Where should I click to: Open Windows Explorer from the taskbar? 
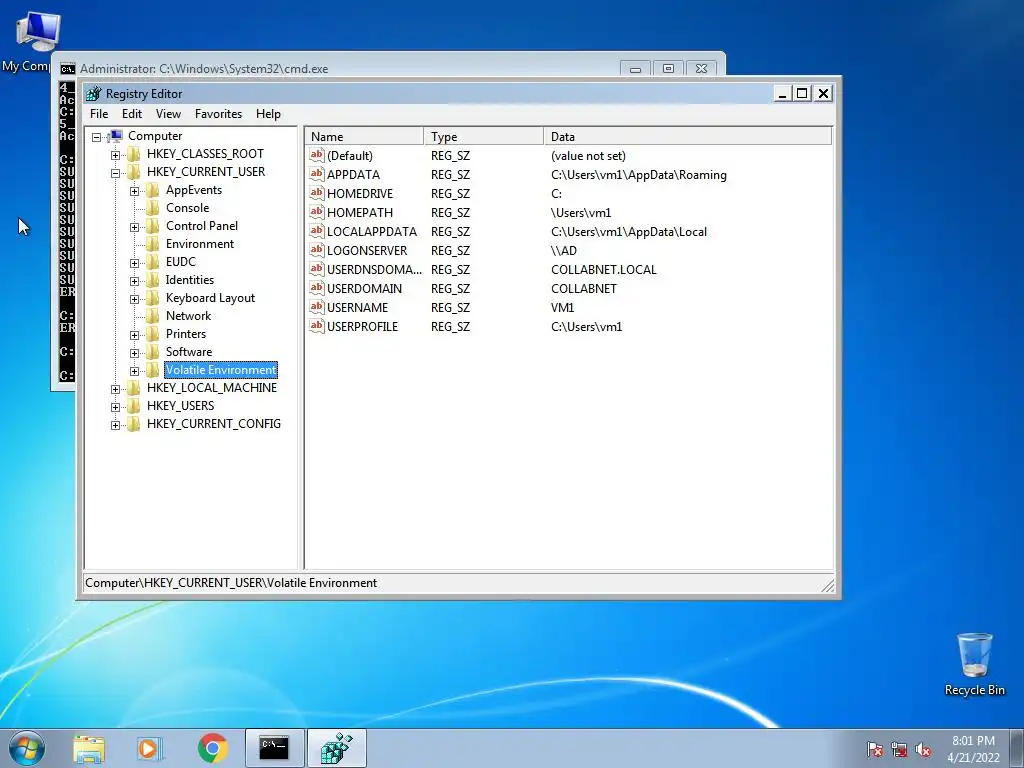(89, 748)
